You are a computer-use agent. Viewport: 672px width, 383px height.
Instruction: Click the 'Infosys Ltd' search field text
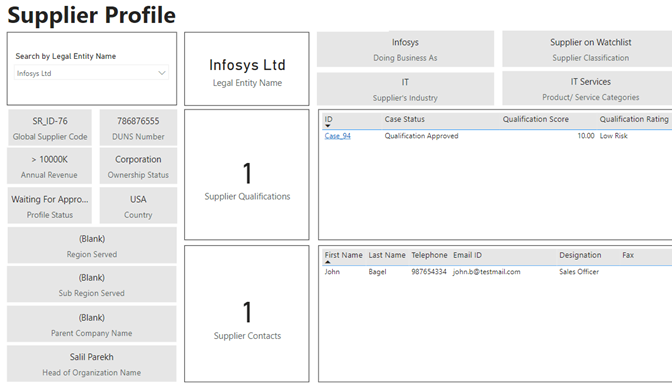pyautogui.click(x=34, y=73)
